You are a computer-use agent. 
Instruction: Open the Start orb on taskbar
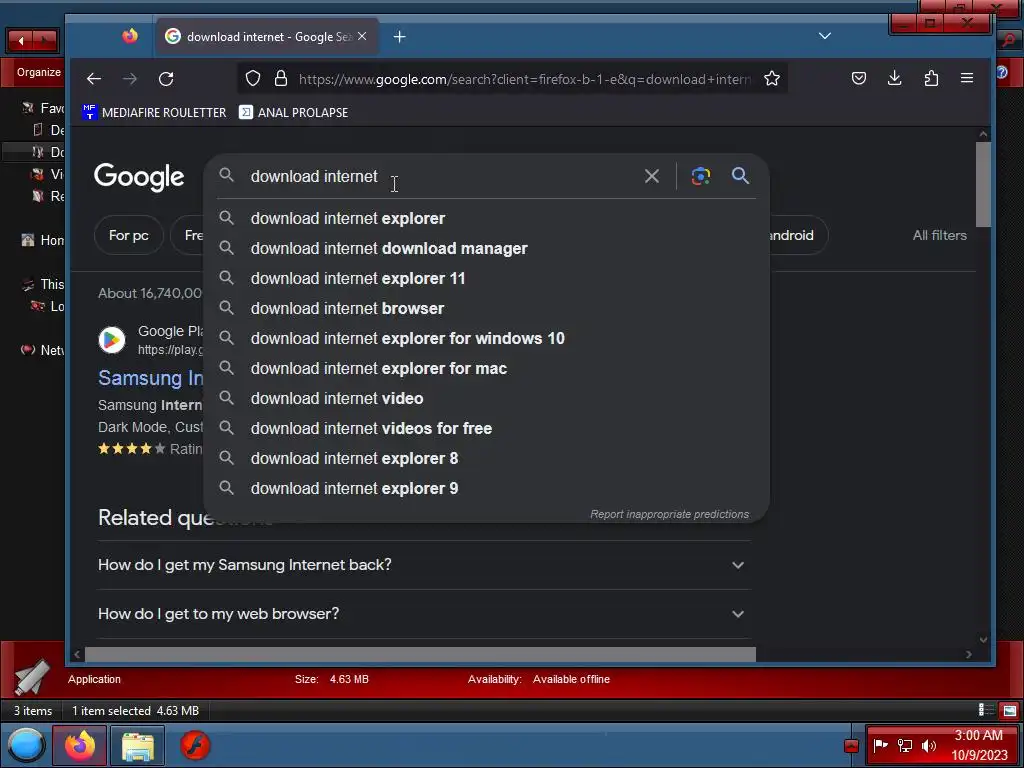pos(25,745)
